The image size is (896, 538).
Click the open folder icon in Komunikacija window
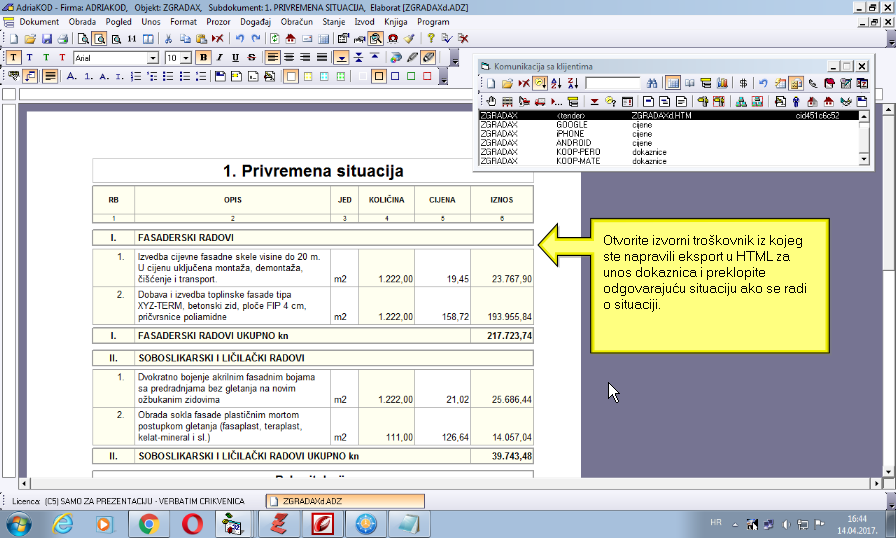[x=507, y=83]
